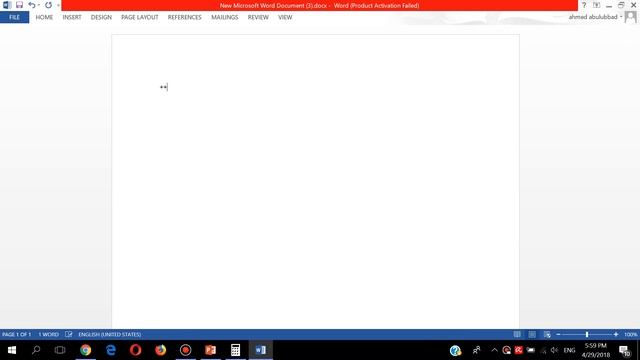This screenshot has height=360, width=640.
Task: Click the zoom out minus button
Action: 558,334
